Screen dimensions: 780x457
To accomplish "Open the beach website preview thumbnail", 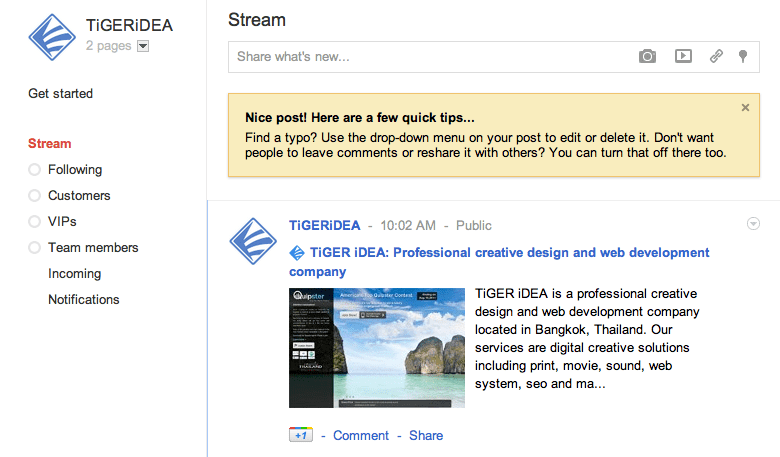I will pos(377,348).
